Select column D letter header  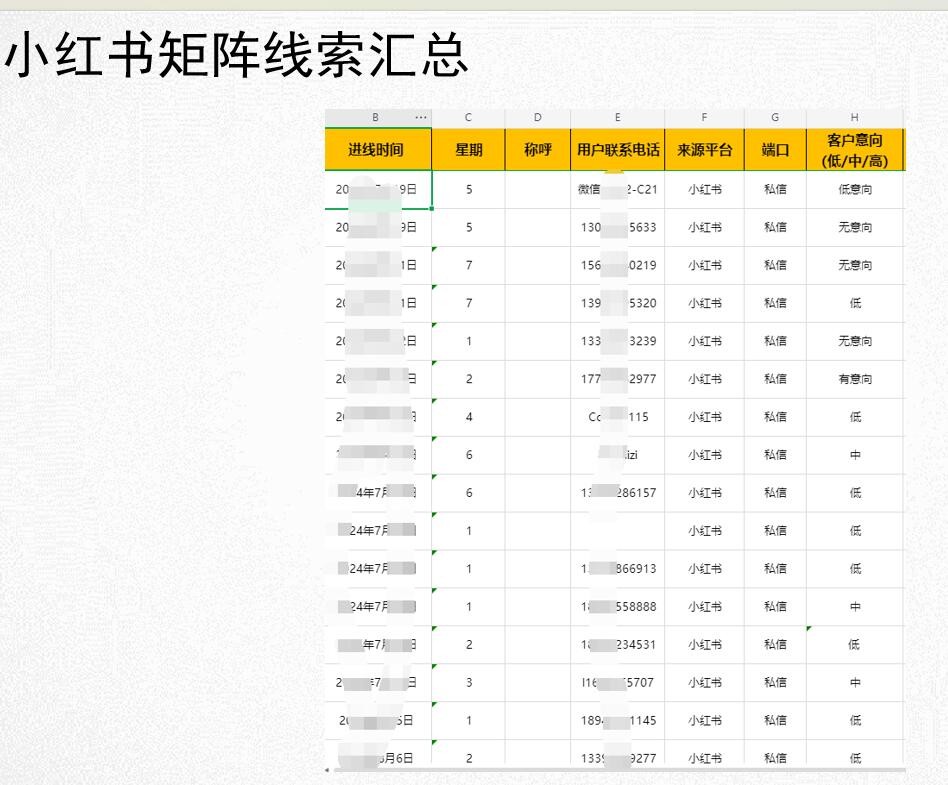coord(538,117)
